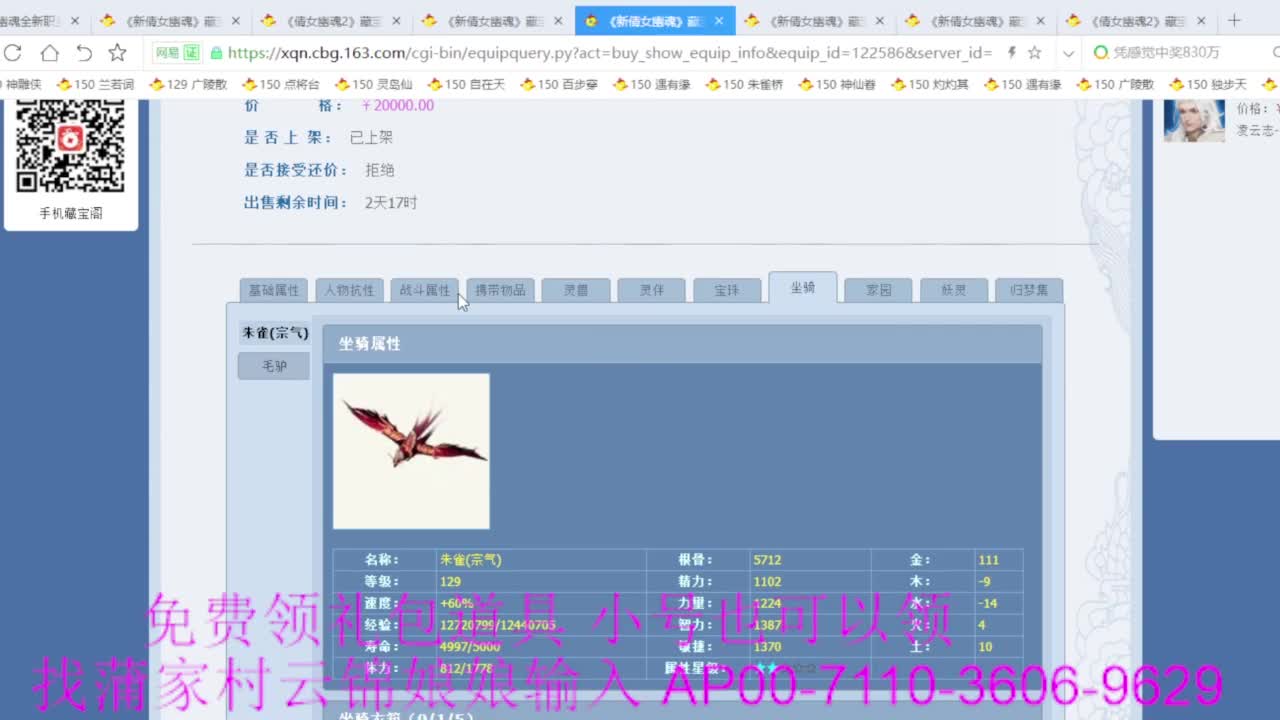The image size is (1280, 720).
Task: Click the 精力 value 1102
Action: point(767,581)
